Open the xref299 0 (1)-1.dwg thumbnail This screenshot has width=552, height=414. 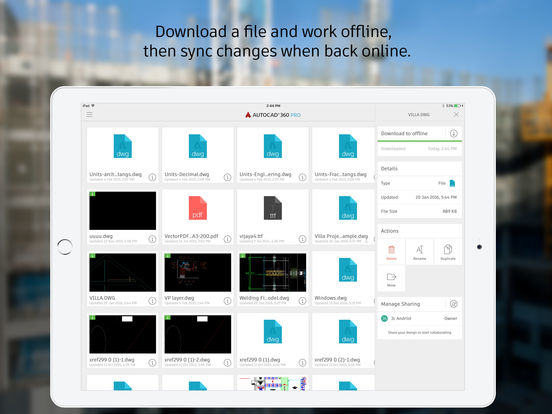[123, 334]
